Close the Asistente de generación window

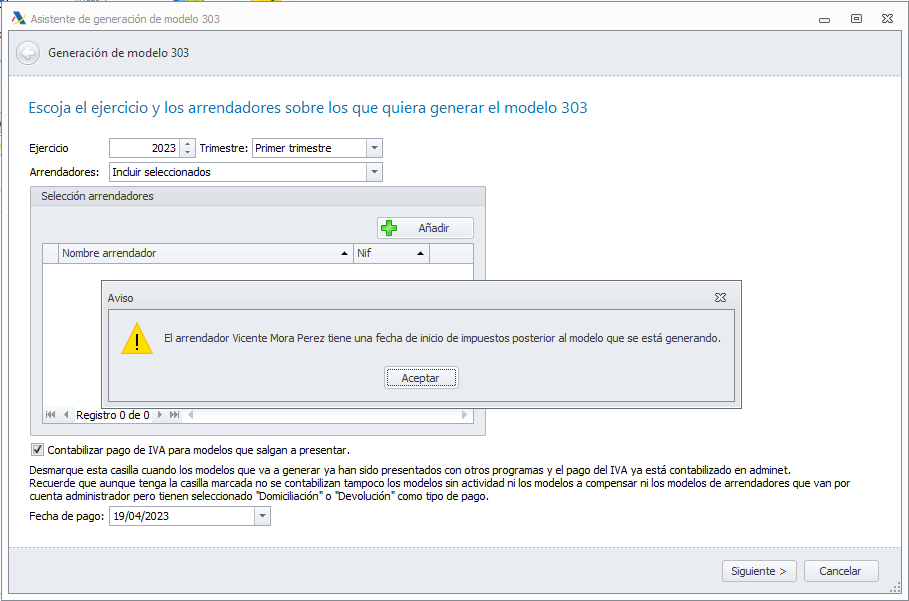(887, 19)
